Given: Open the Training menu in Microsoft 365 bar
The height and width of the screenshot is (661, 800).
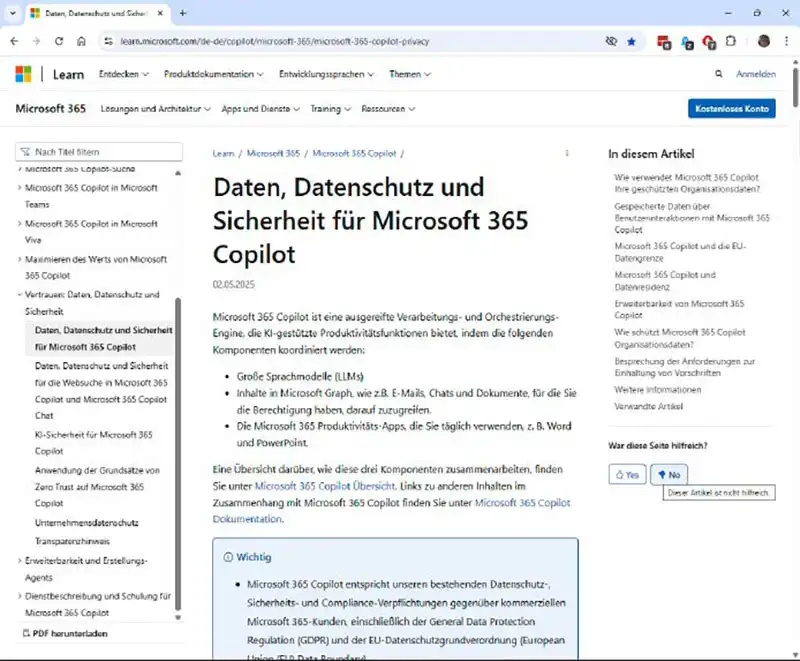Looking at the screenshot, I should 330,109.
